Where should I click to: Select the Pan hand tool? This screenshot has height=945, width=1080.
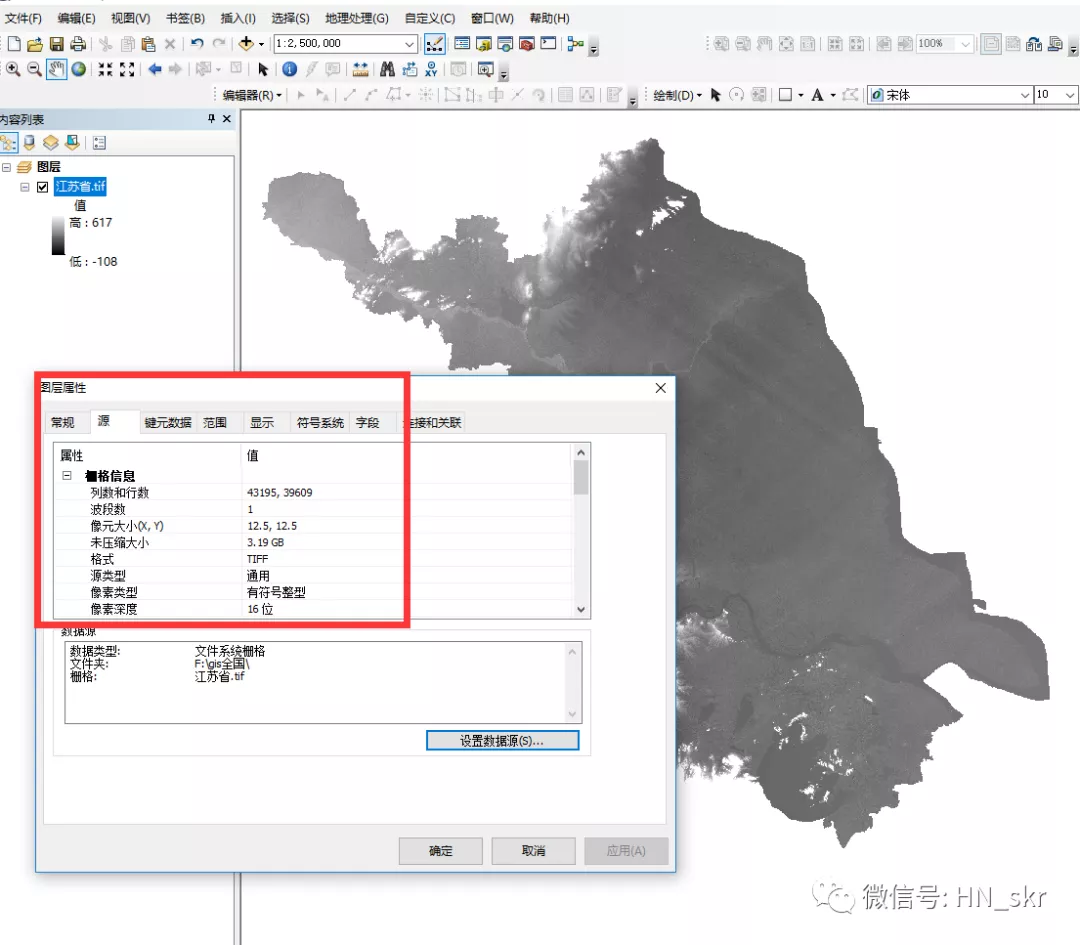click(x=55, y=69)
